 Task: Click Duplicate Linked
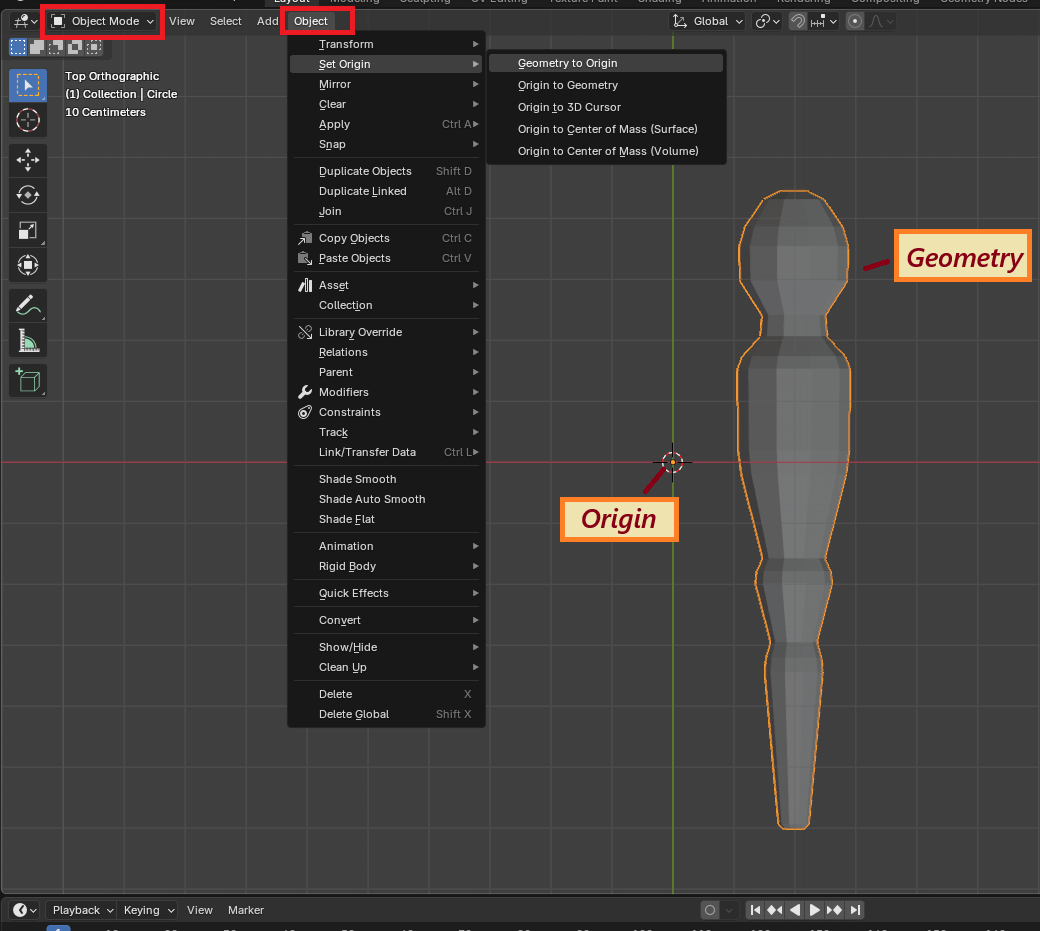pyautogui.click(x=386, y=191)
